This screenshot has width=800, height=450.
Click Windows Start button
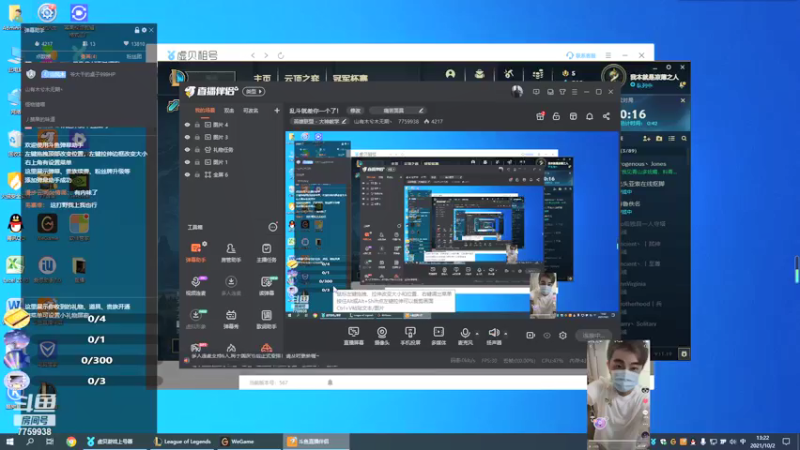[10, 442]
